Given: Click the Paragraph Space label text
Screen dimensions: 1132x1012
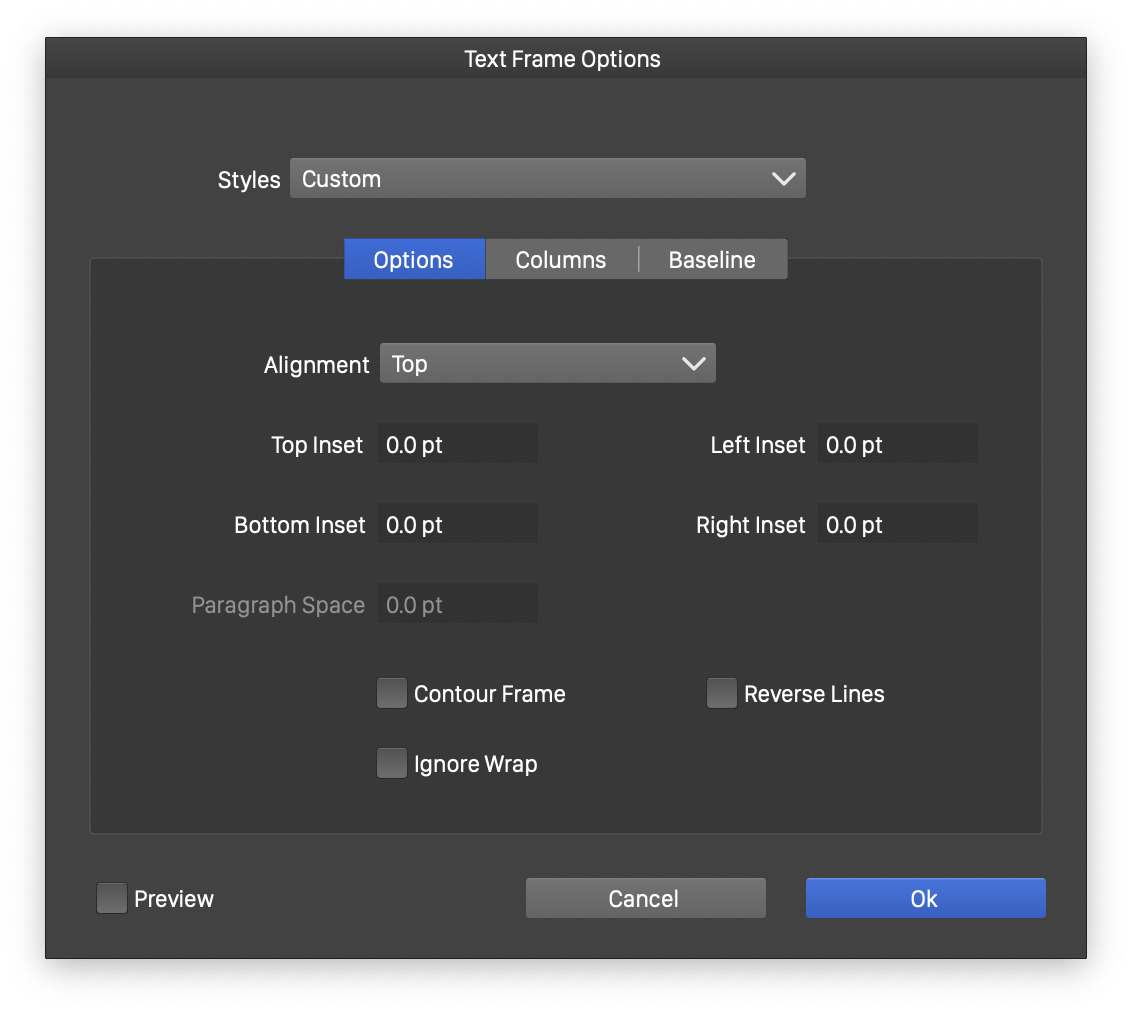Looking at the screenshot, I should click(278, 606).
